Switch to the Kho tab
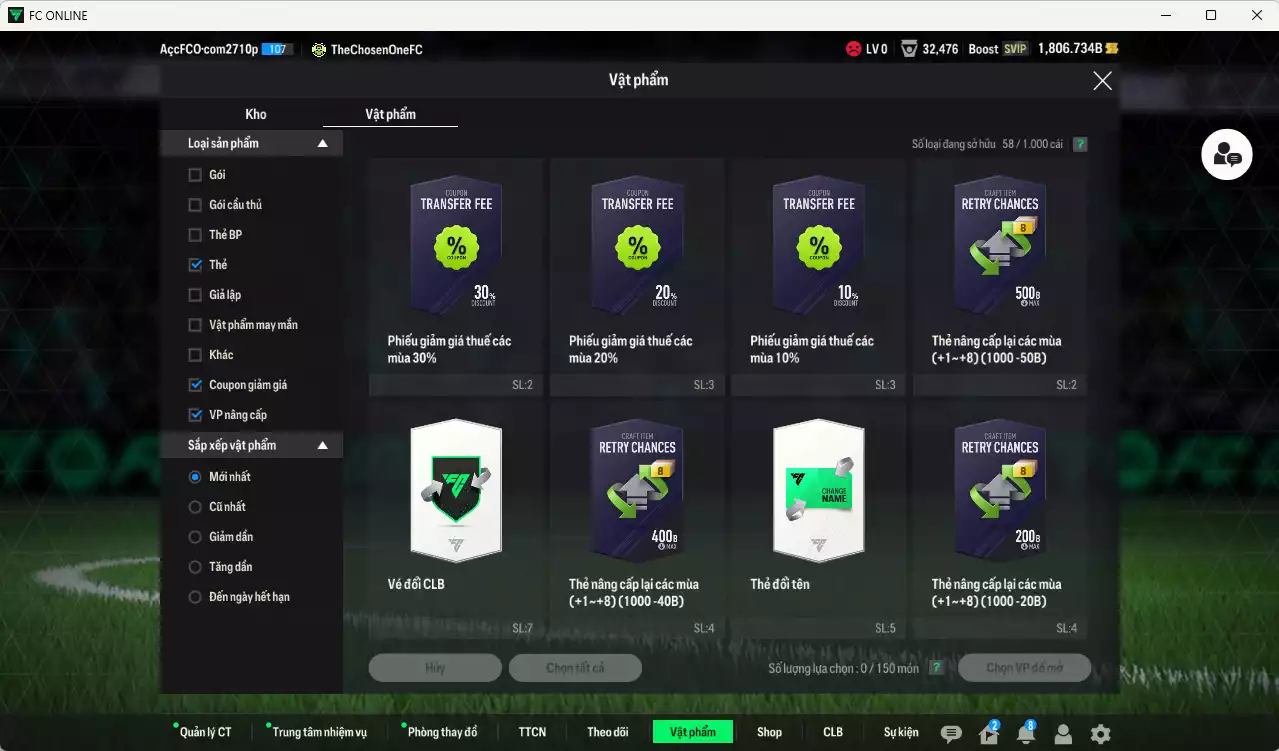This screenshot has height=751, width=1279. tap(256, 114)
